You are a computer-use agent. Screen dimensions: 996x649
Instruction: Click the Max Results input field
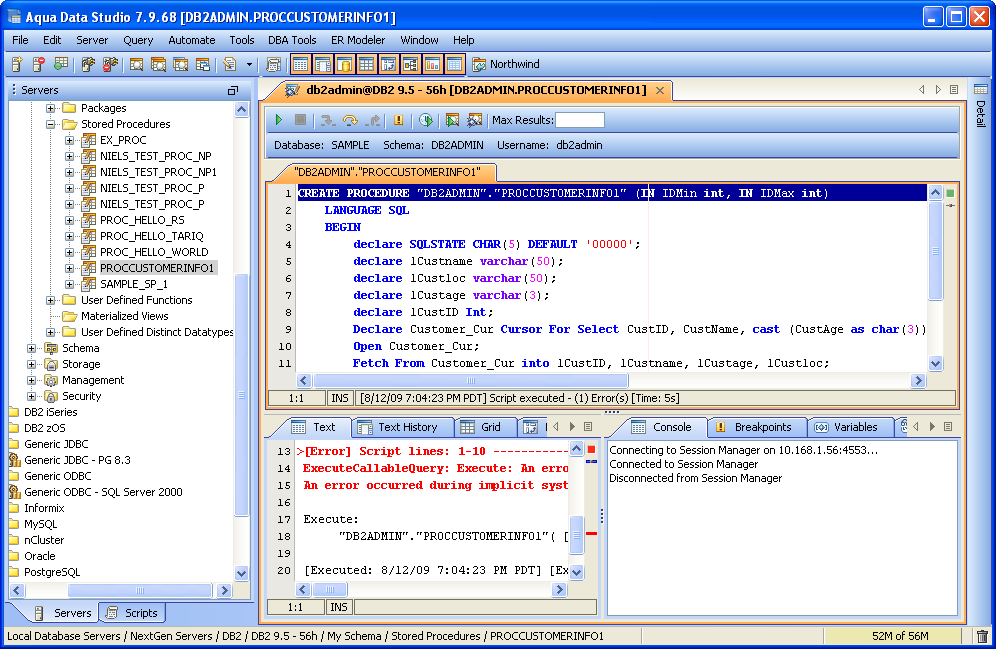579,120
